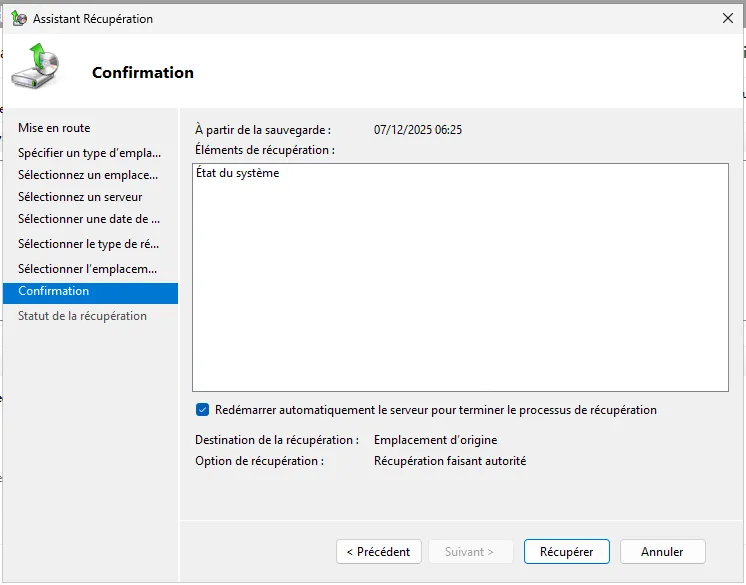Click the 'Statut de la récupération' step
Viewport: 746px width, 585px height.
point(82,316)
